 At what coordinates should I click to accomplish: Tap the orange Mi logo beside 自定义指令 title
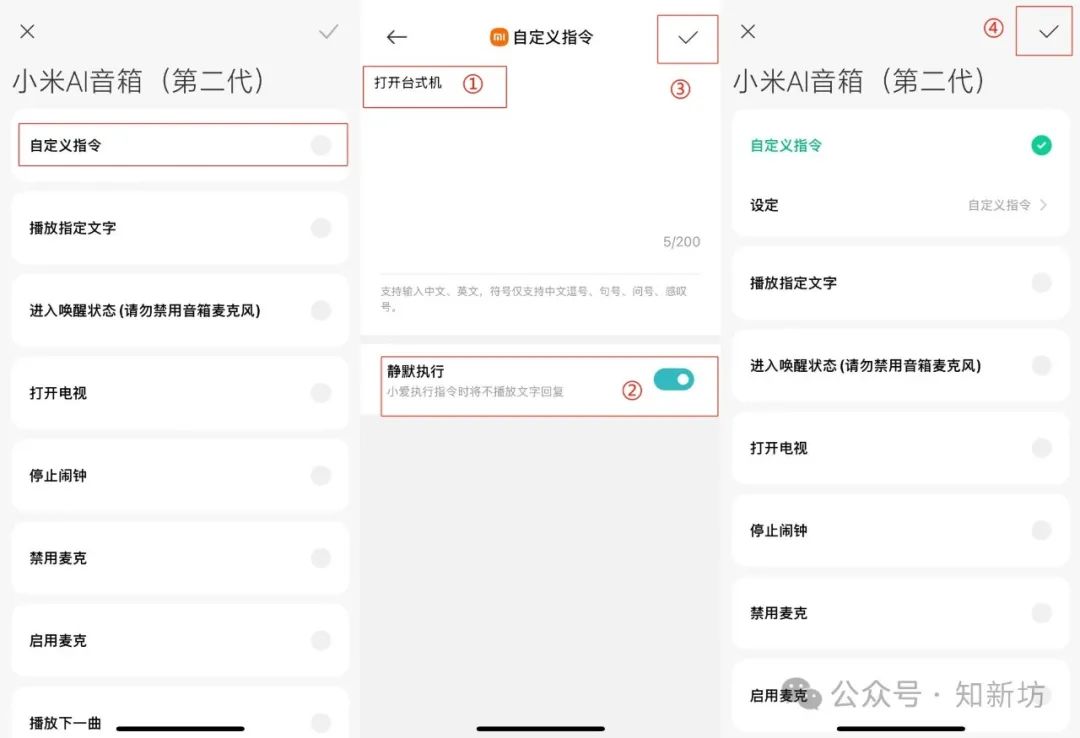tap(499, 37)
